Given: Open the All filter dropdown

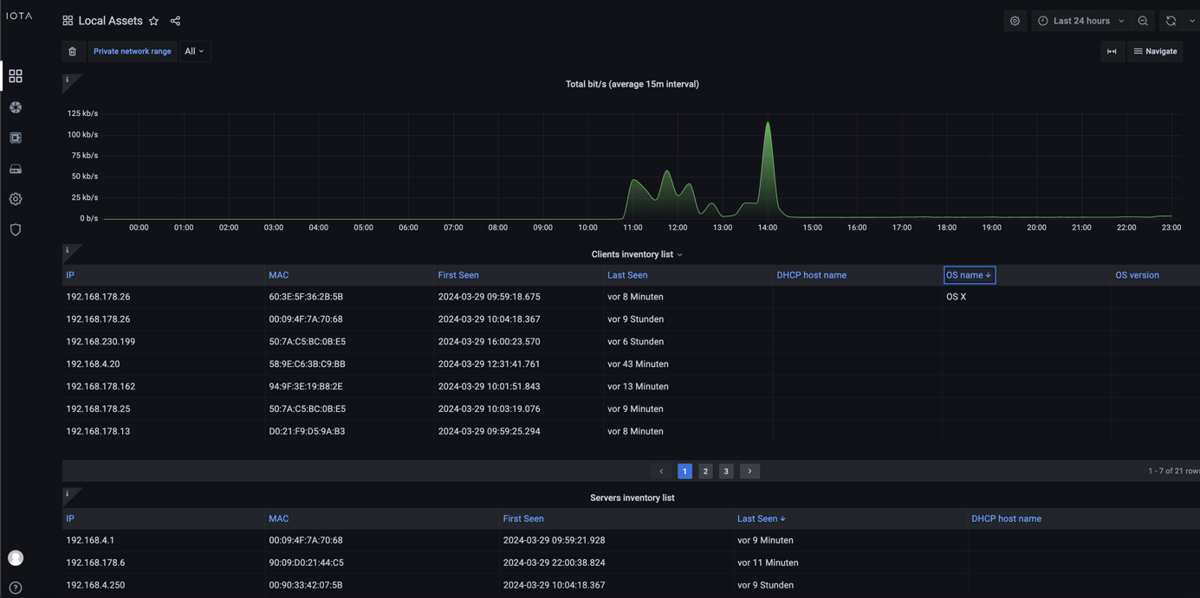Looking at the screenshot, I should [194, 51].
